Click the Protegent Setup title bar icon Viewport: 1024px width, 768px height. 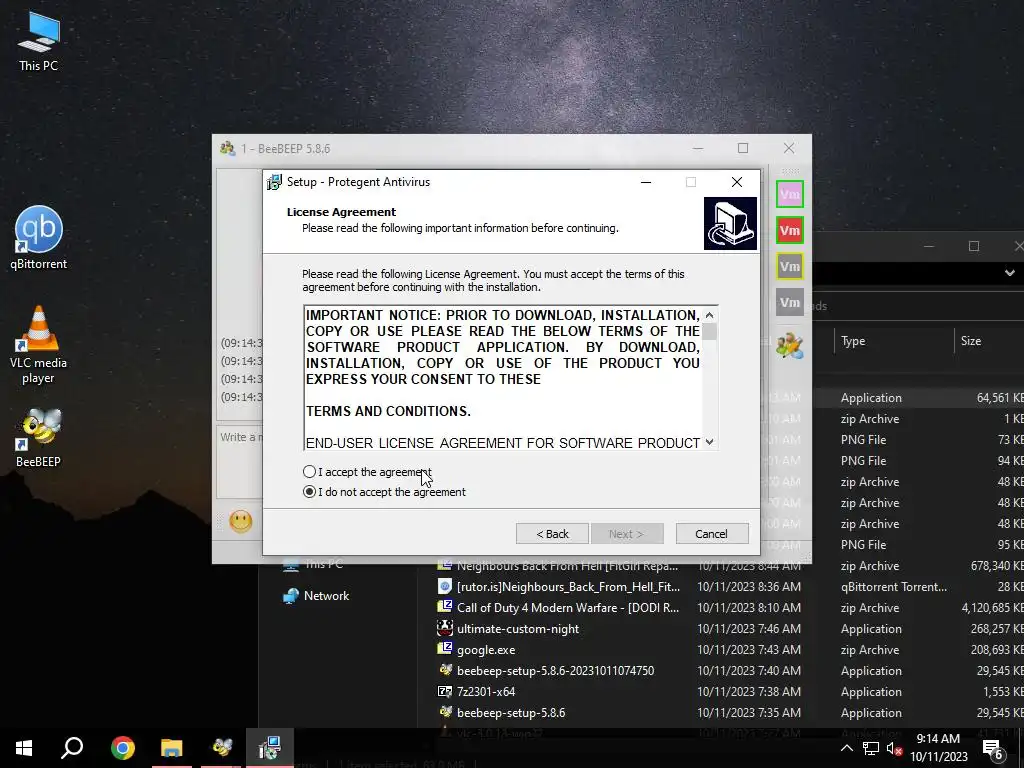pyautogui.click(x=274, y=182)
